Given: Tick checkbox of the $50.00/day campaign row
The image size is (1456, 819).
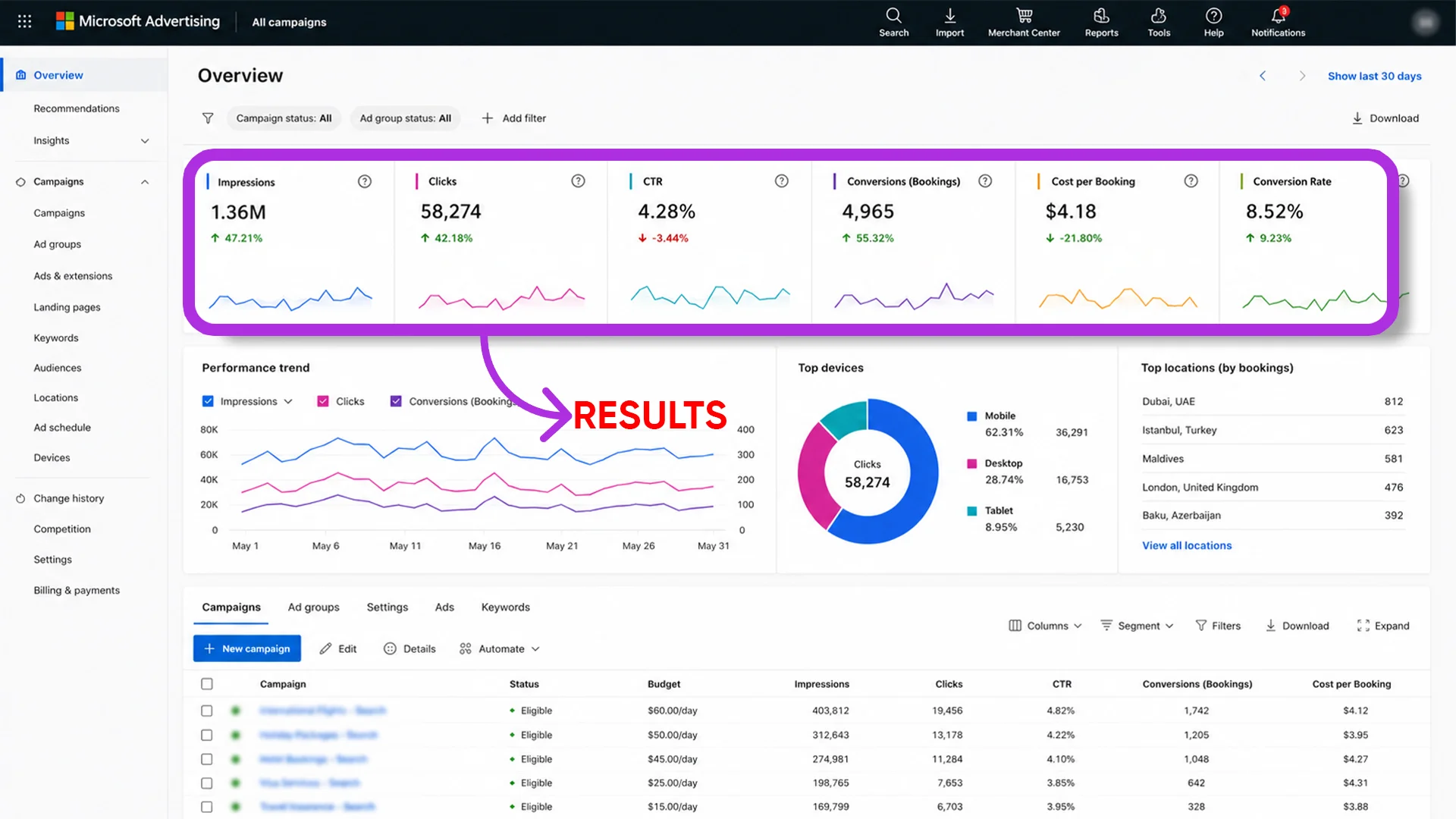Looking at the screenshot, I should pos(207,735).
